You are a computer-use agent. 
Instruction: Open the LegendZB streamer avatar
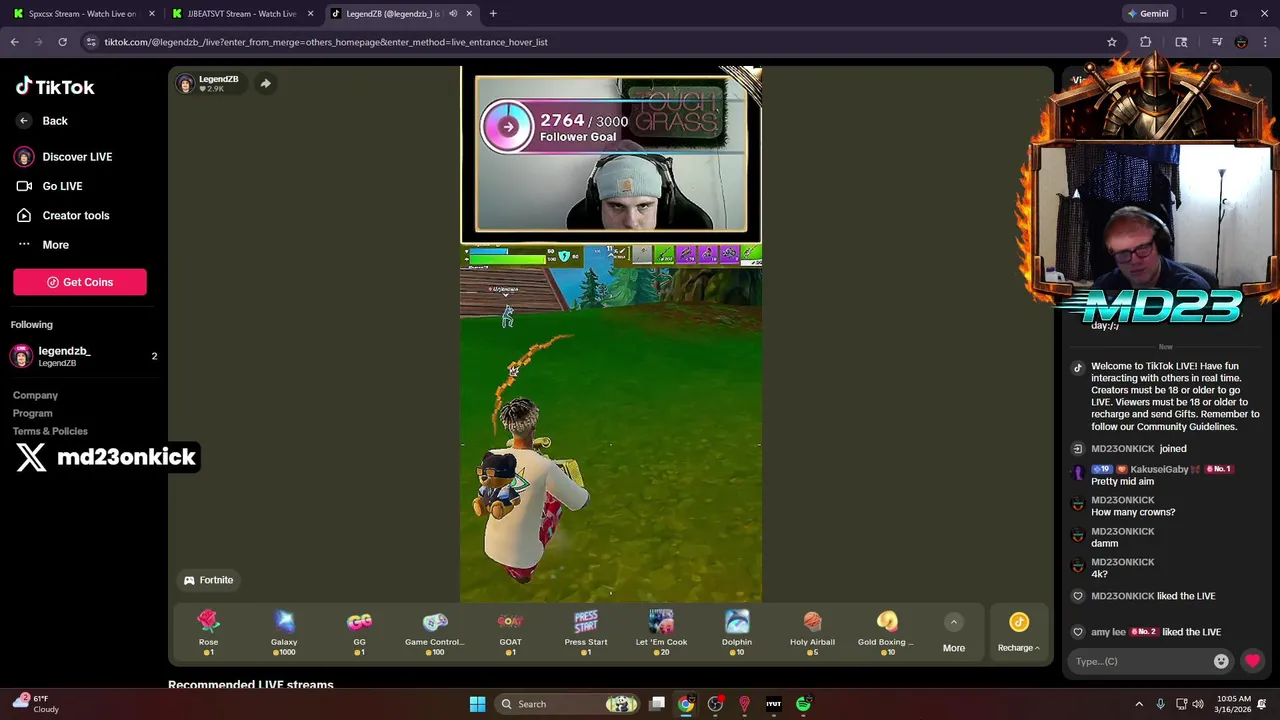click(185, 84)
